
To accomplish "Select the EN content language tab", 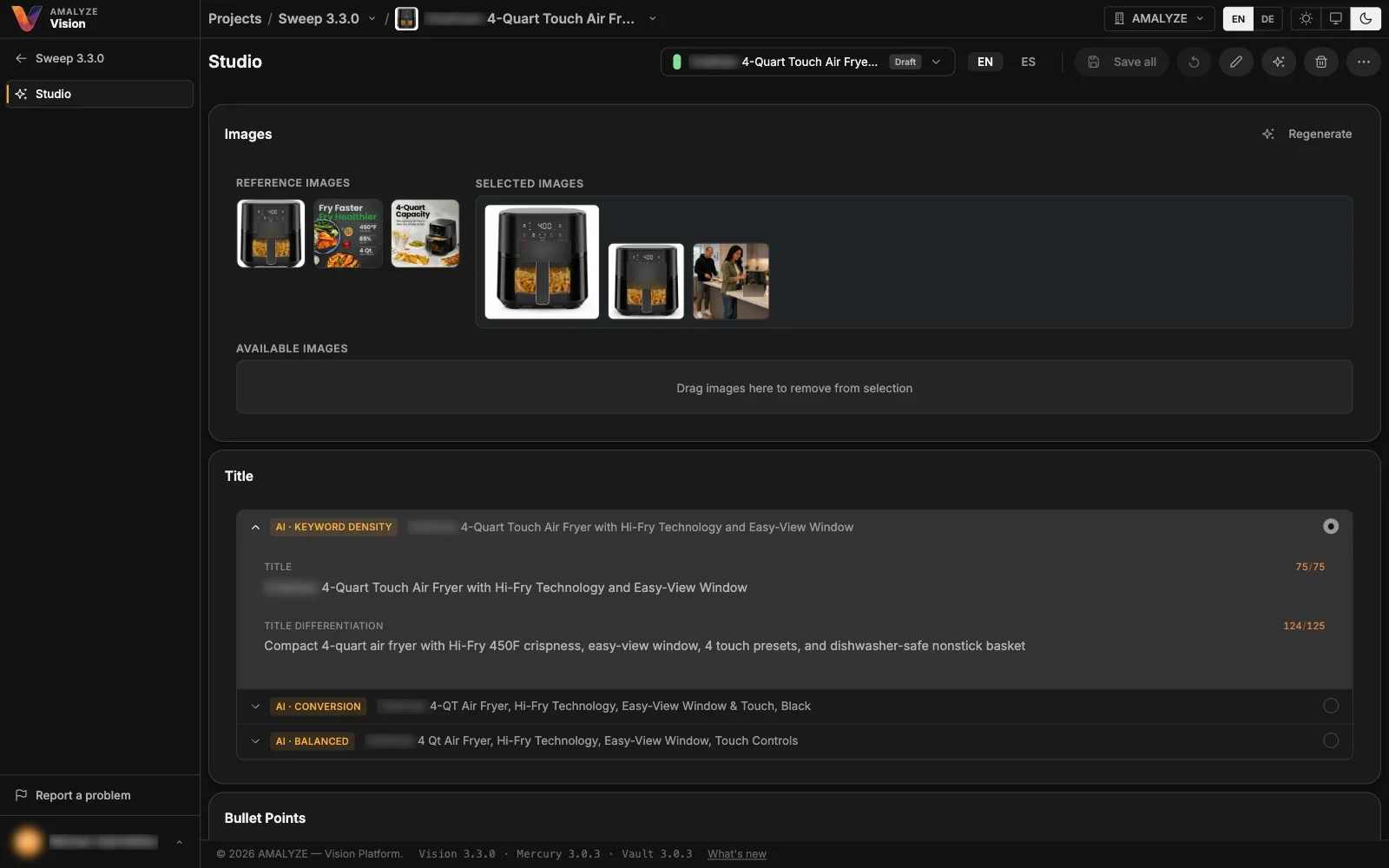I will click(x=985, y=62).
